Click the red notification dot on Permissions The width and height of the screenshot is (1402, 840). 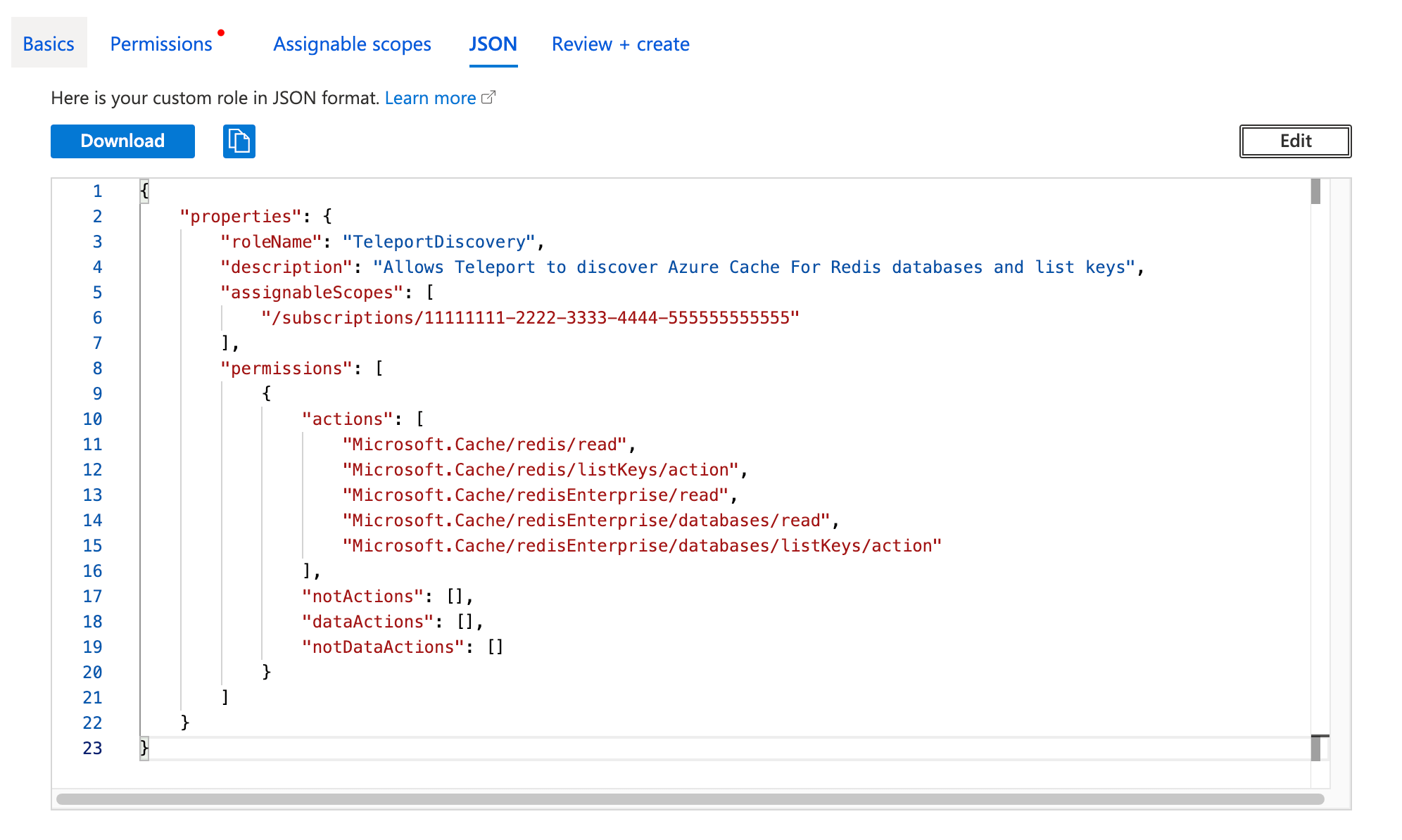[x=222, y=32]
